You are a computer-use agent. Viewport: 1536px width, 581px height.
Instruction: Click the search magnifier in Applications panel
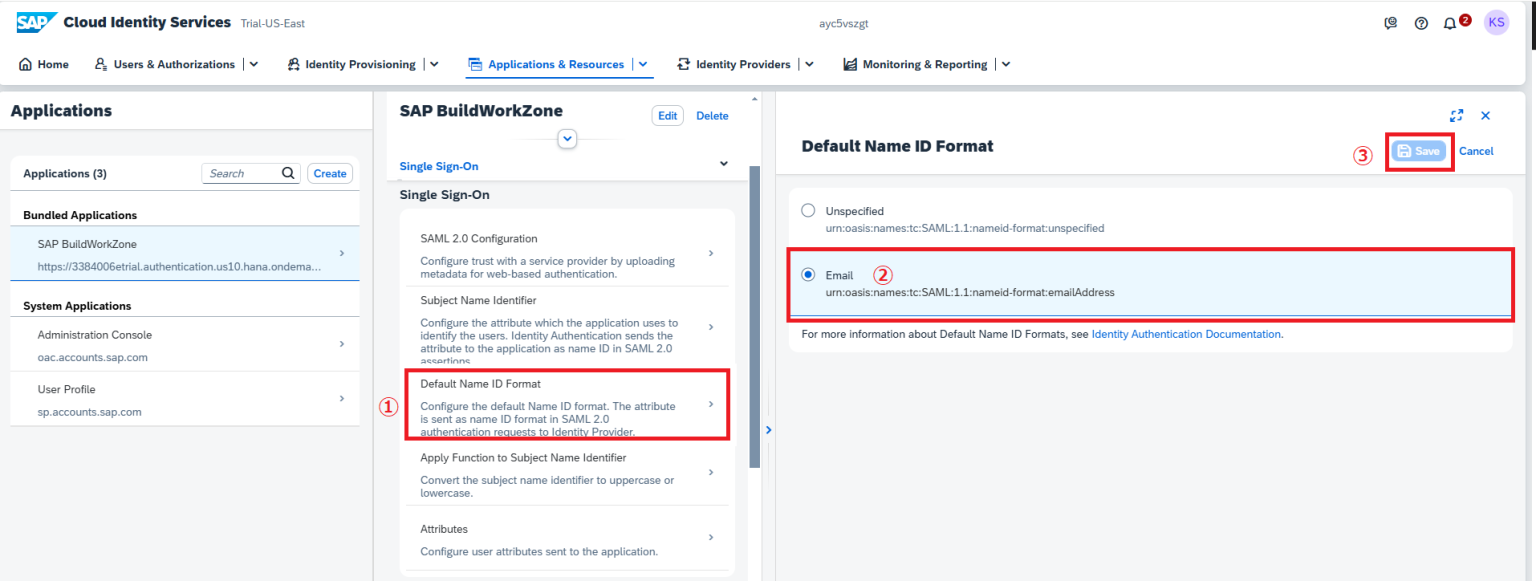pos(288,172)
